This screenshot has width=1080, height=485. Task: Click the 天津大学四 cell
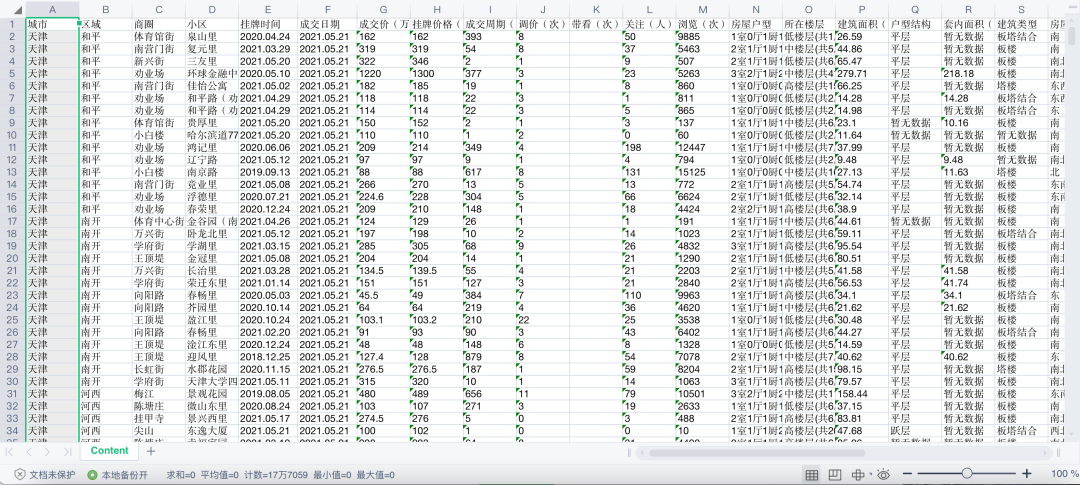[x=211, y=382]
